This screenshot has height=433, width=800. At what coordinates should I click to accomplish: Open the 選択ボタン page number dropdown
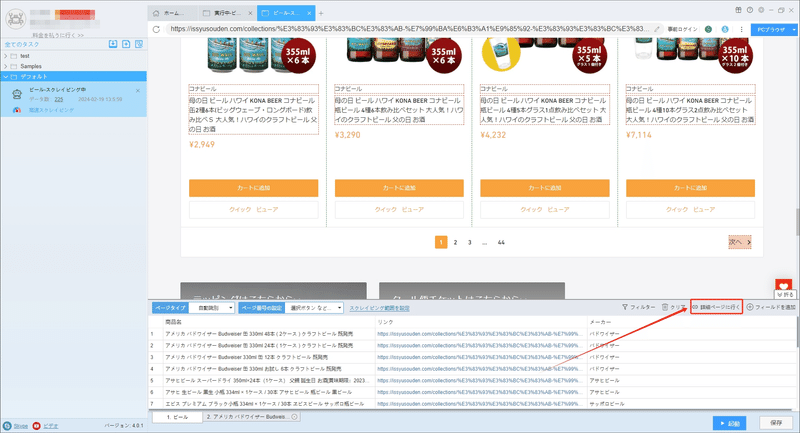coord(314,308)
